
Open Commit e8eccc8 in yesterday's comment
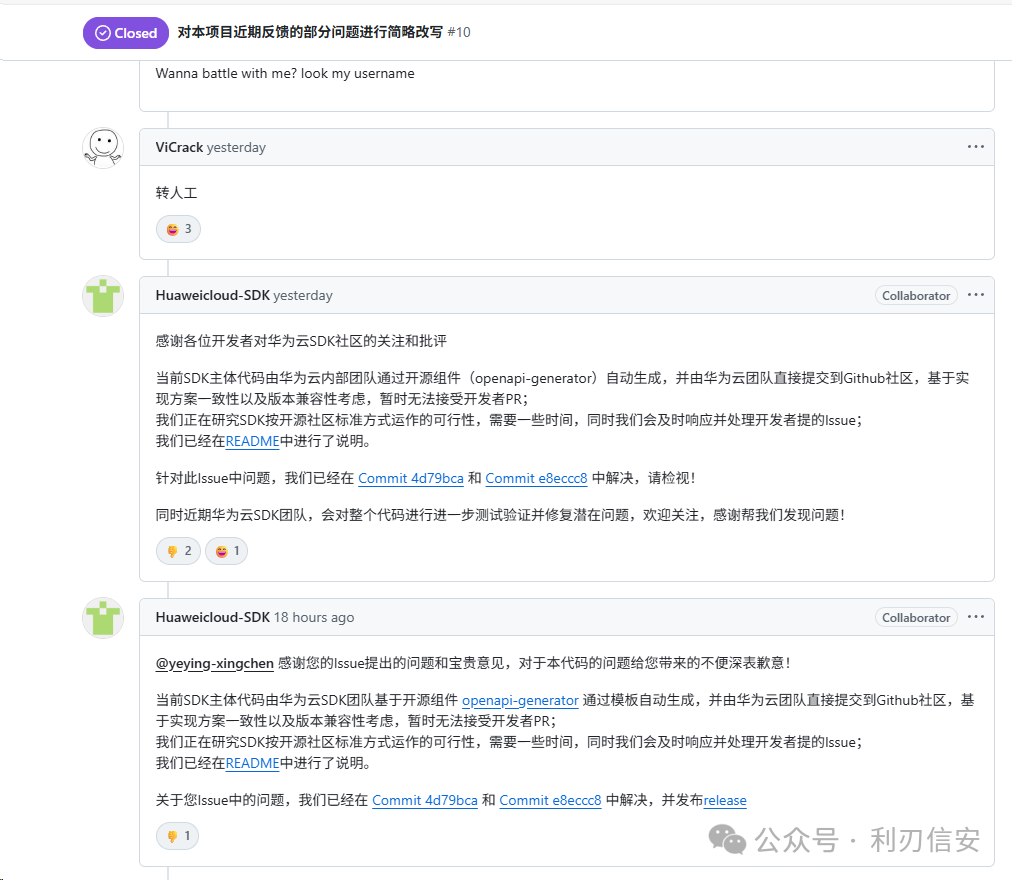[536, 478]
